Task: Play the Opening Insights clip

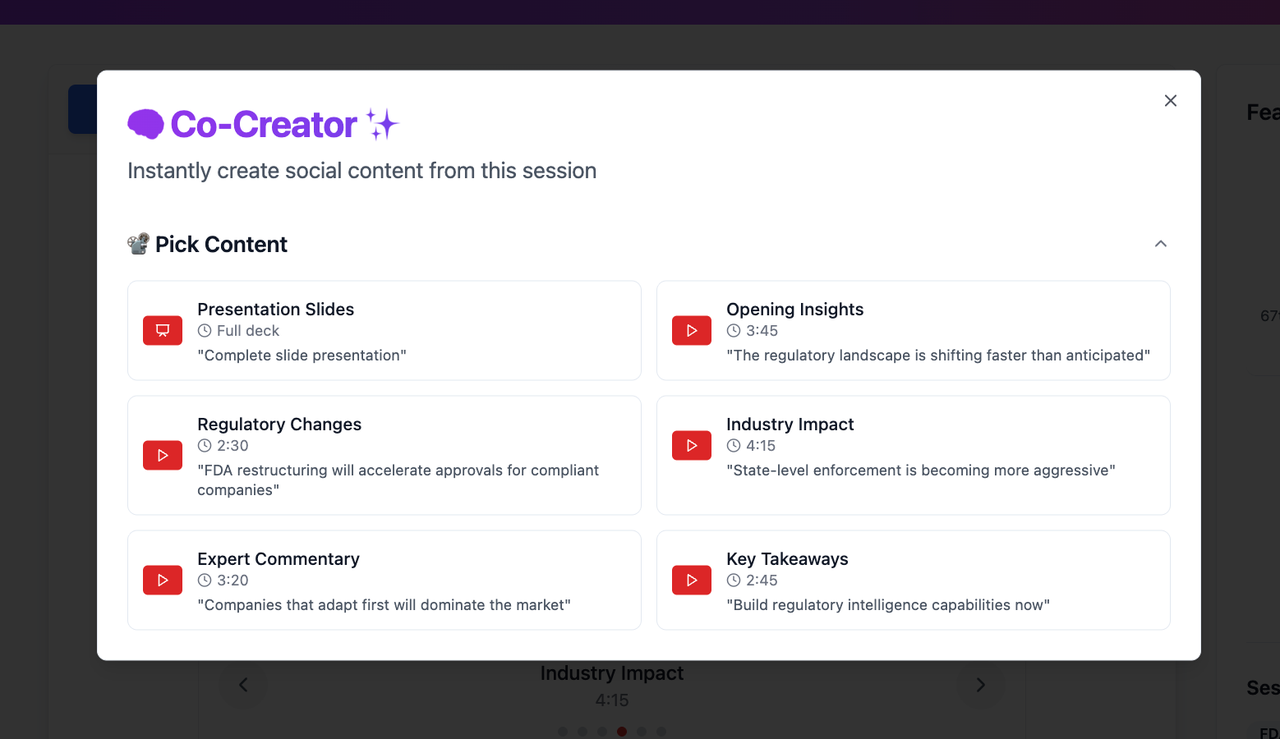Action: point(691,330)
